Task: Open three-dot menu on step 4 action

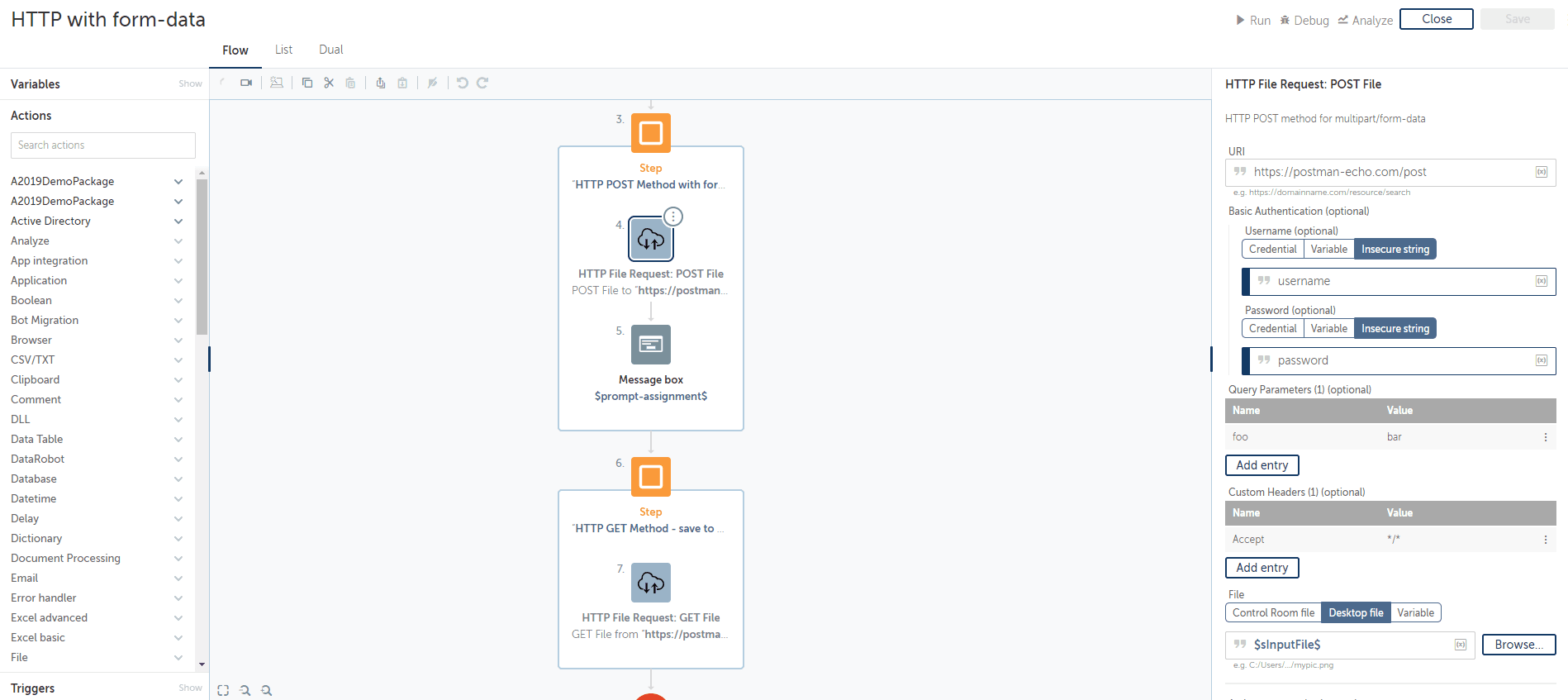Action: tap(674, 217)
